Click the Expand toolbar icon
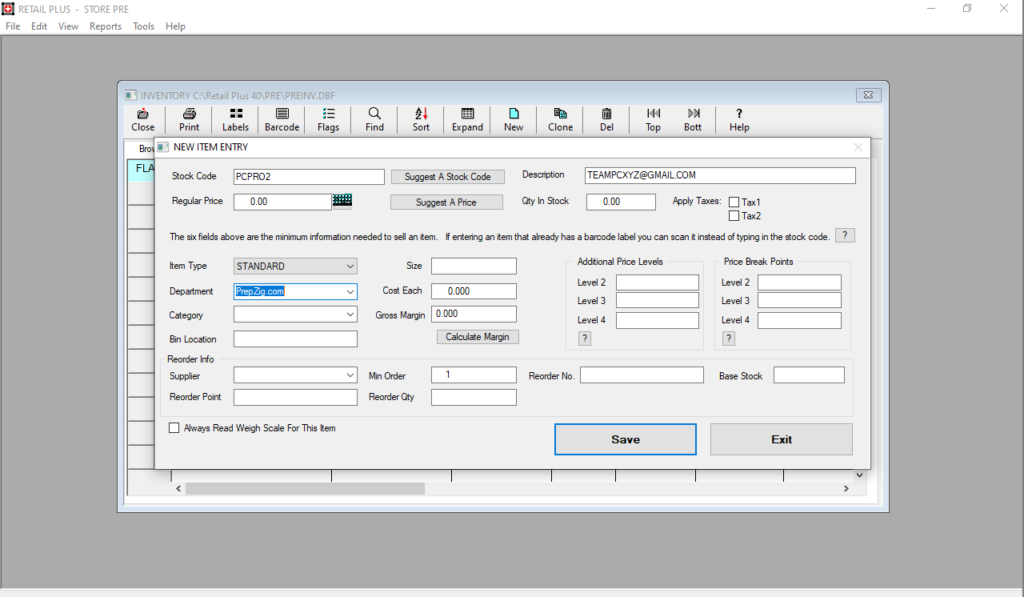Viewport: 1024px width, 597px height. tap(467, 120)
